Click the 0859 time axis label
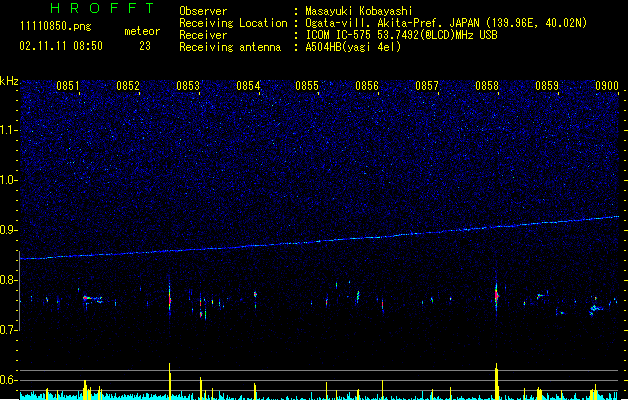Screen dimensions: 629x400 (x=547, y=86)
